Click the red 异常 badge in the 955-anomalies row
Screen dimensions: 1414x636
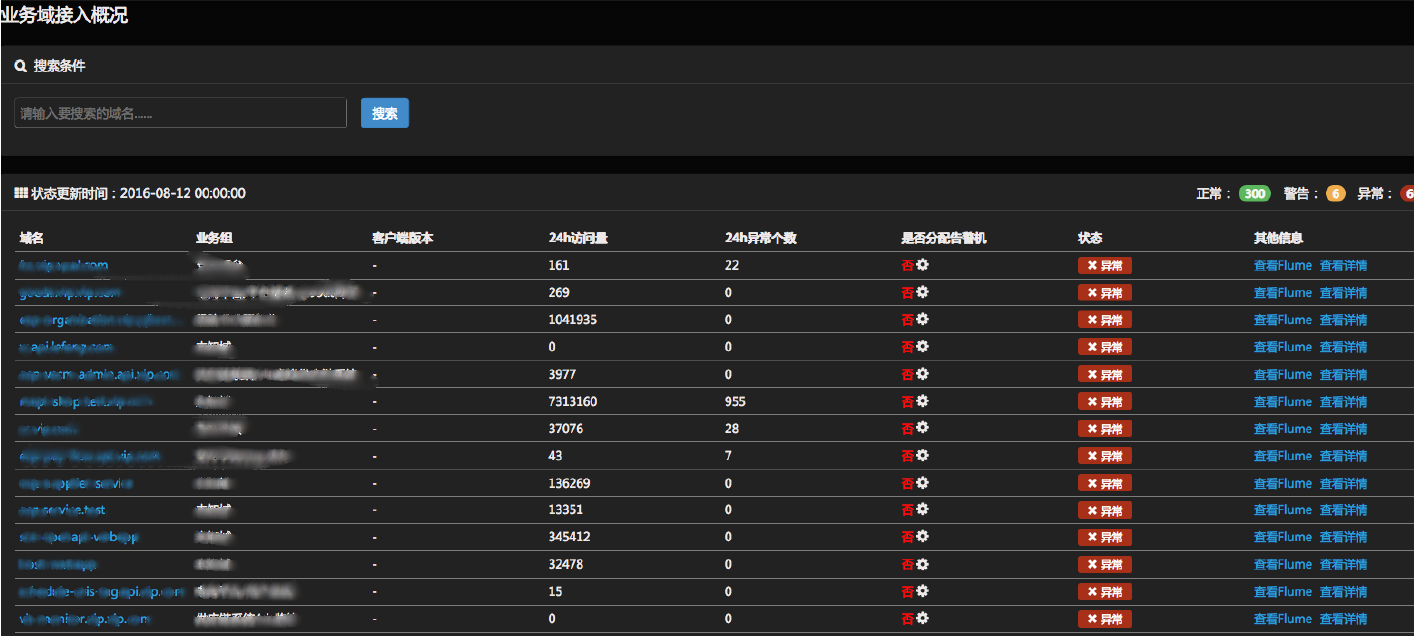(1104, 402)
